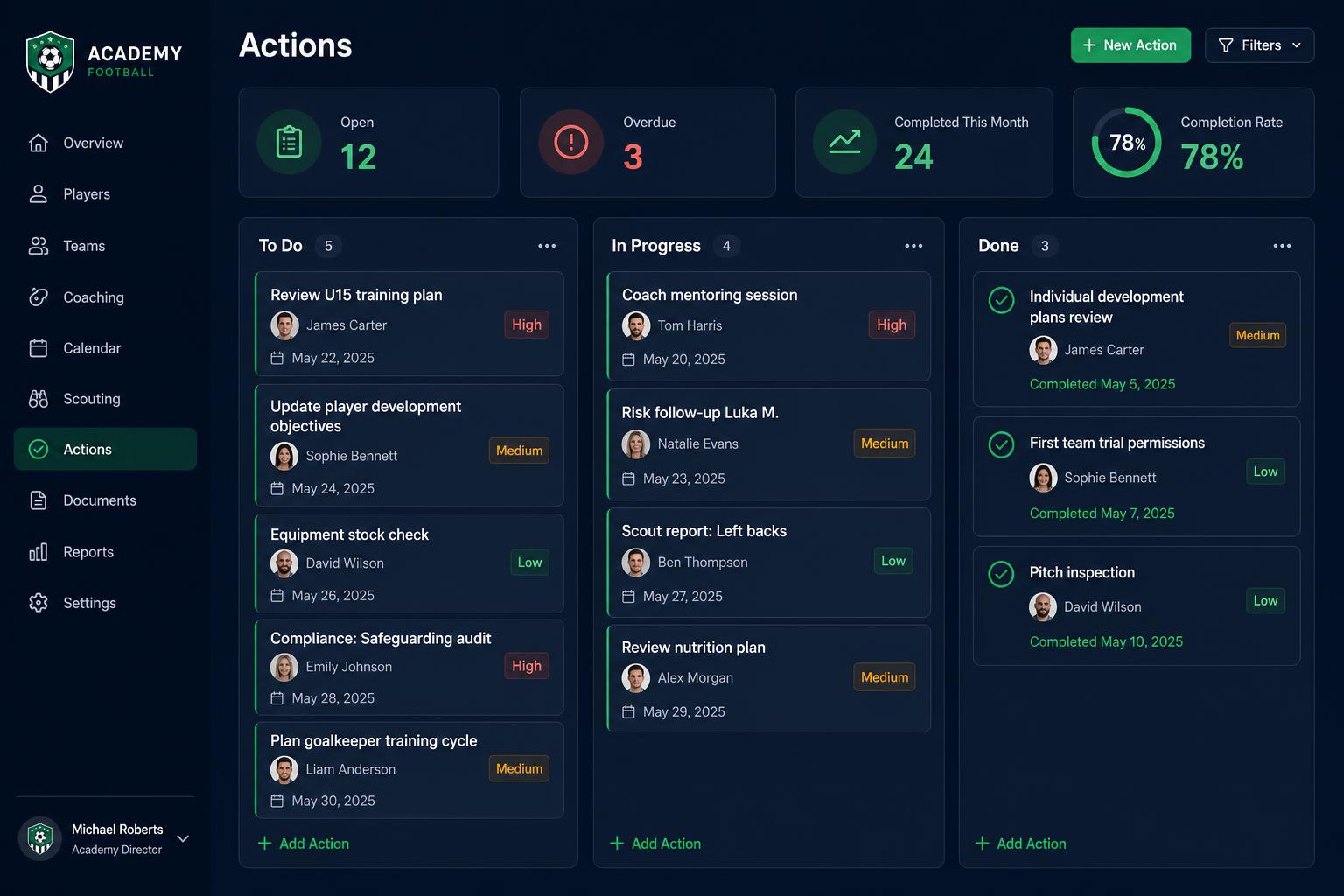Viewport: 1344px width, 896px height.
Task: Click Ben Thompson avatar
Action: click(x=636, y=563)
